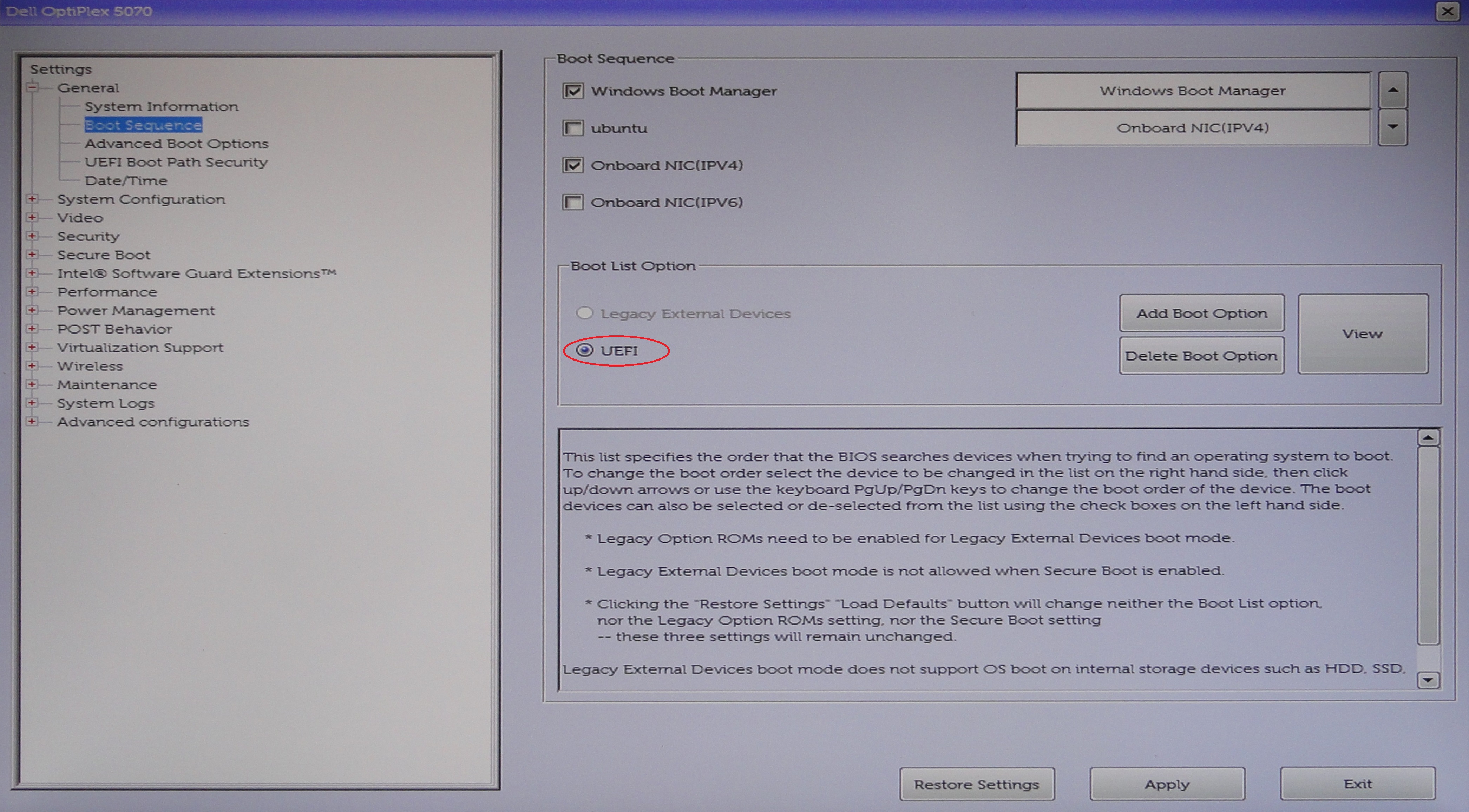Click the View button
Screen dimensions: 1469x812
[x=1363, y=334]
